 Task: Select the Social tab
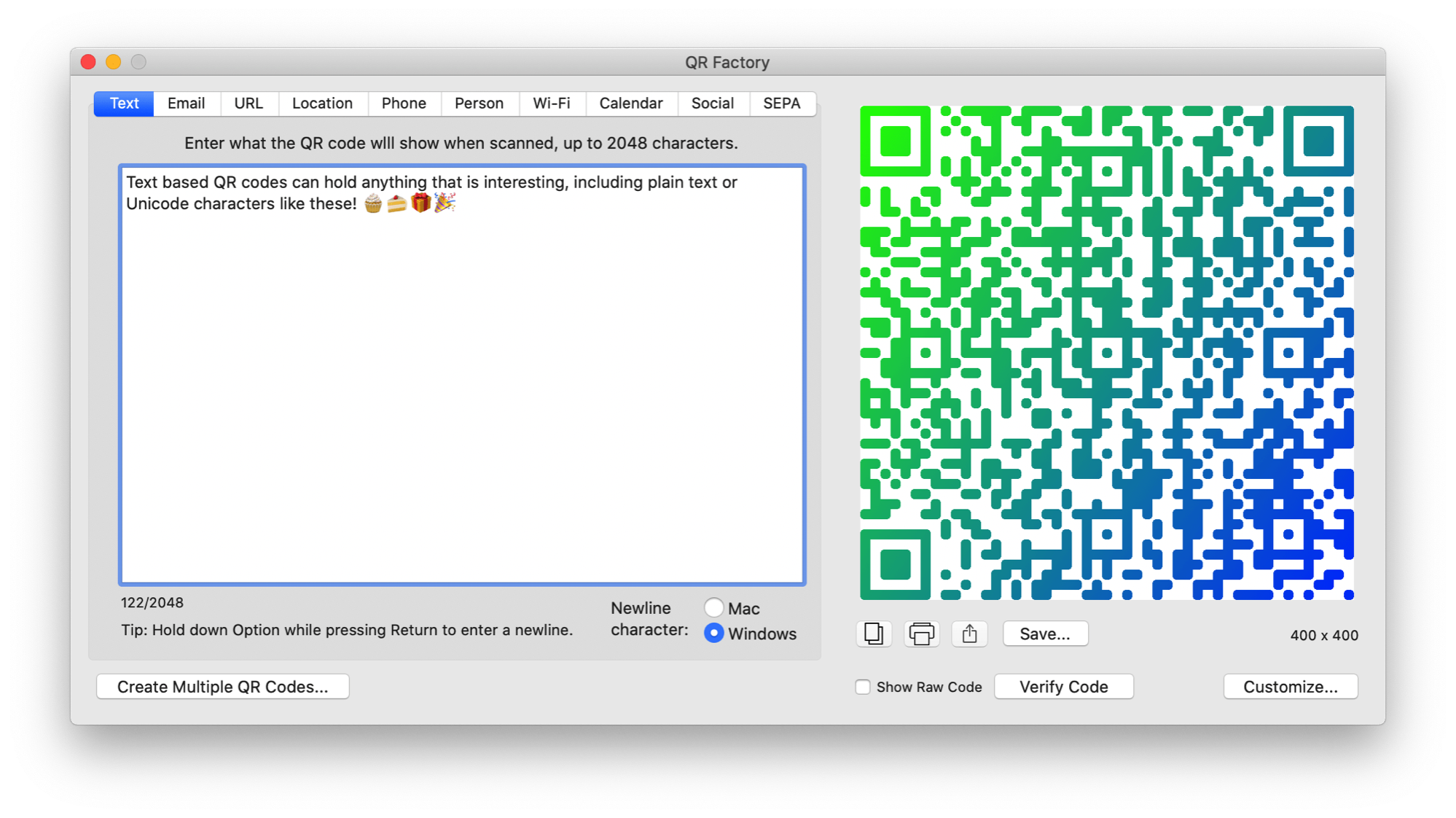point(711,102)
